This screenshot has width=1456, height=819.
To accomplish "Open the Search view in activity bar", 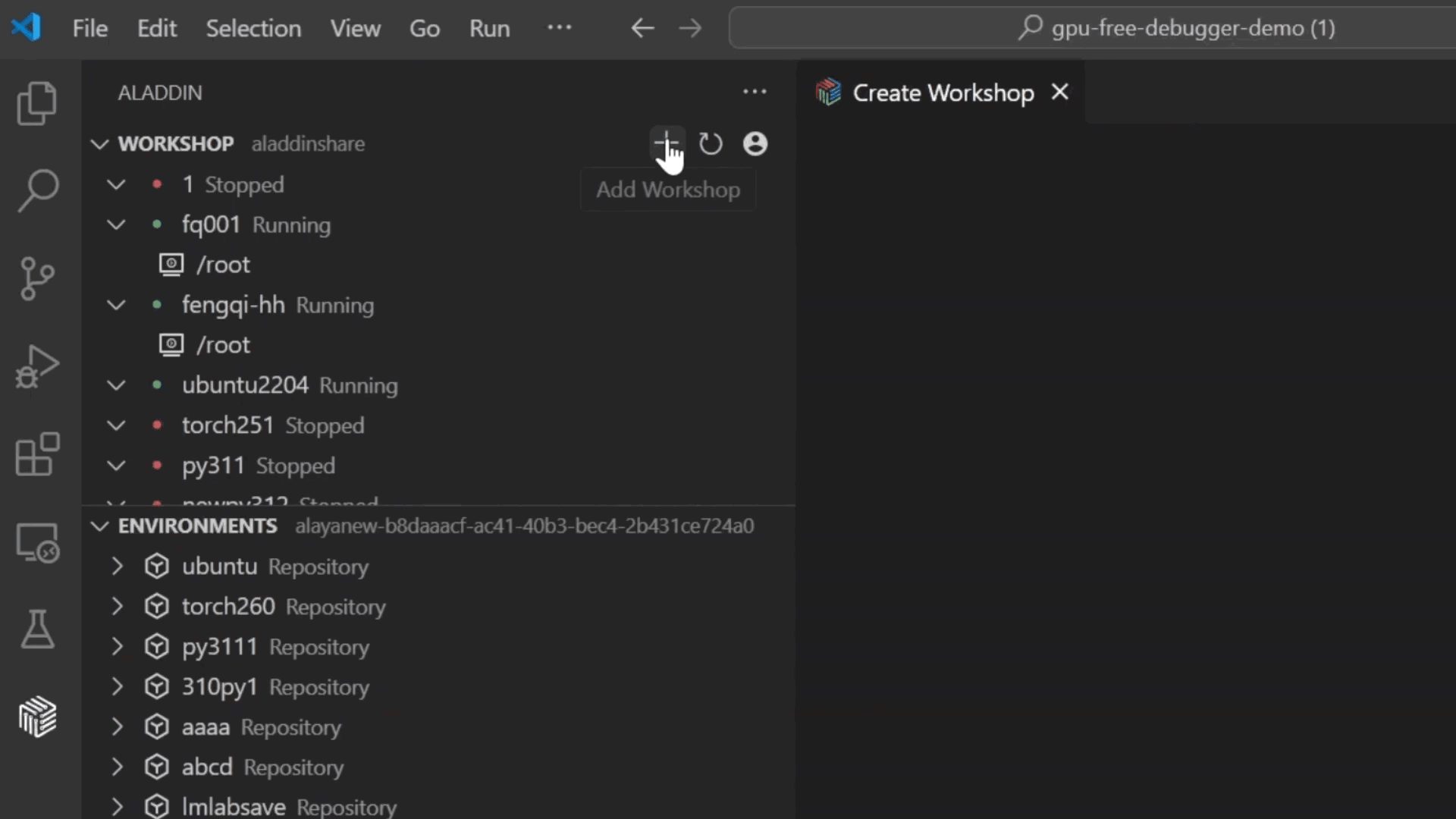I will point(36,190).
